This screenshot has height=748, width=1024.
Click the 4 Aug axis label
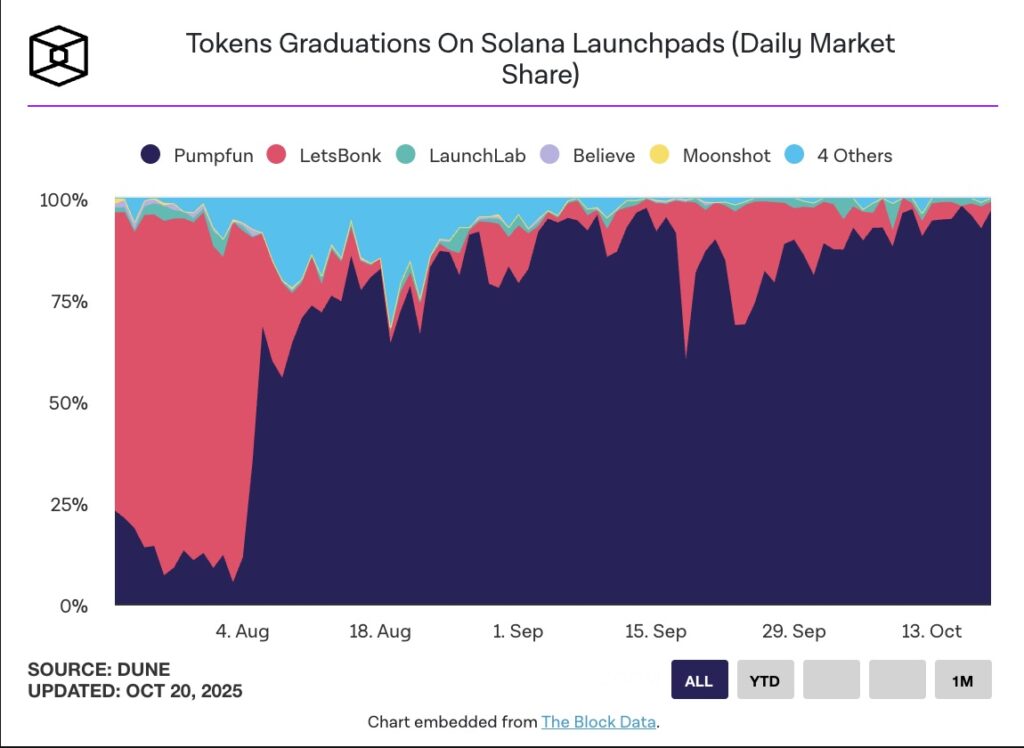[243, 631]
